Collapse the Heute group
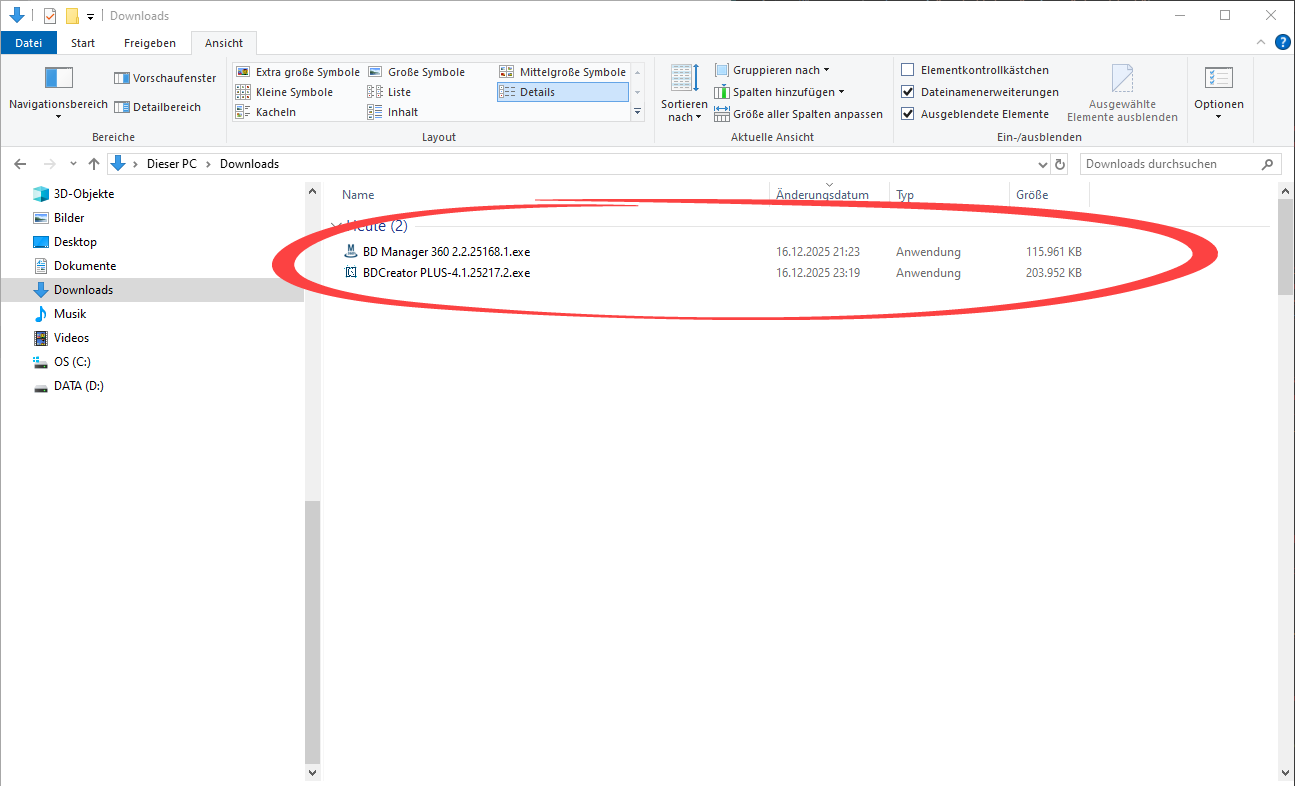 tap(335, 226)
